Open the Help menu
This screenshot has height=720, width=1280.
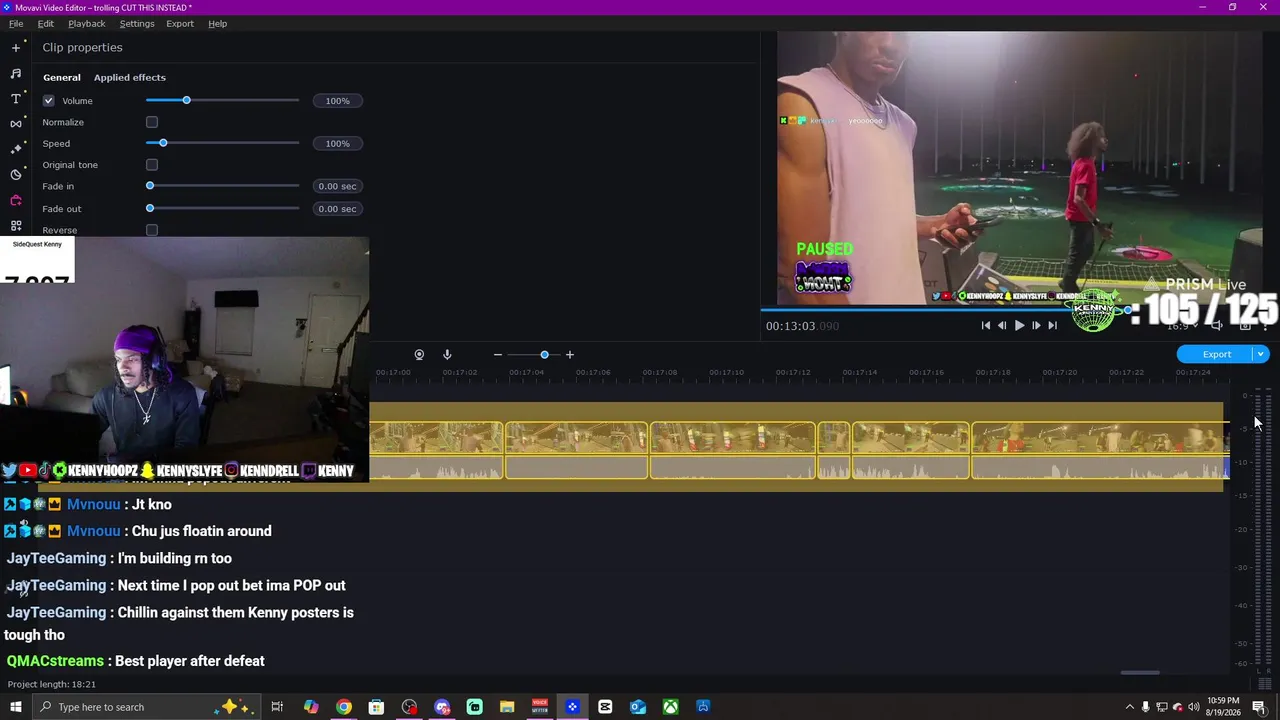217,23
